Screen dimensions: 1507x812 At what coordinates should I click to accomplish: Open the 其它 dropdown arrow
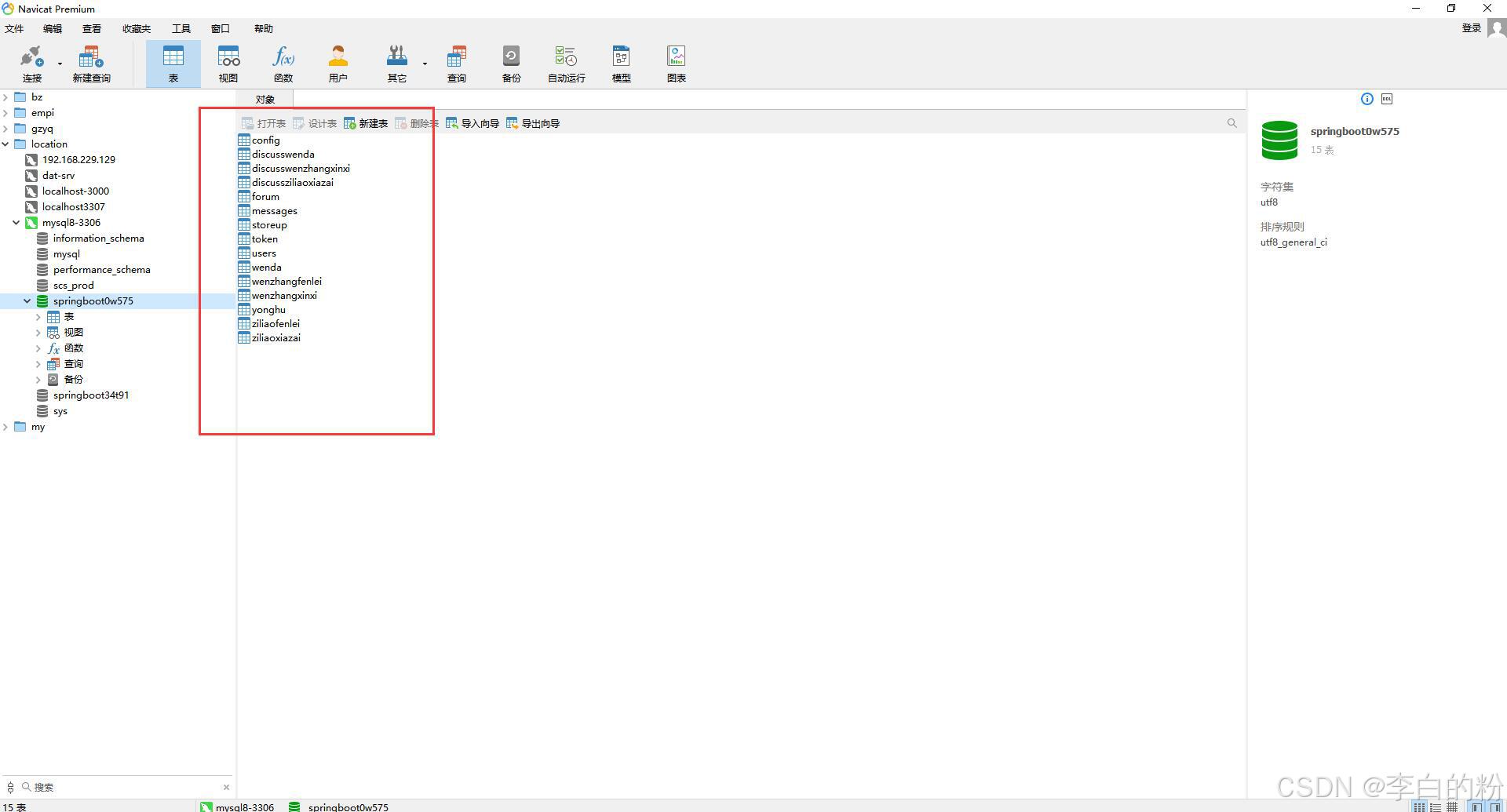(x=425, y=64)
